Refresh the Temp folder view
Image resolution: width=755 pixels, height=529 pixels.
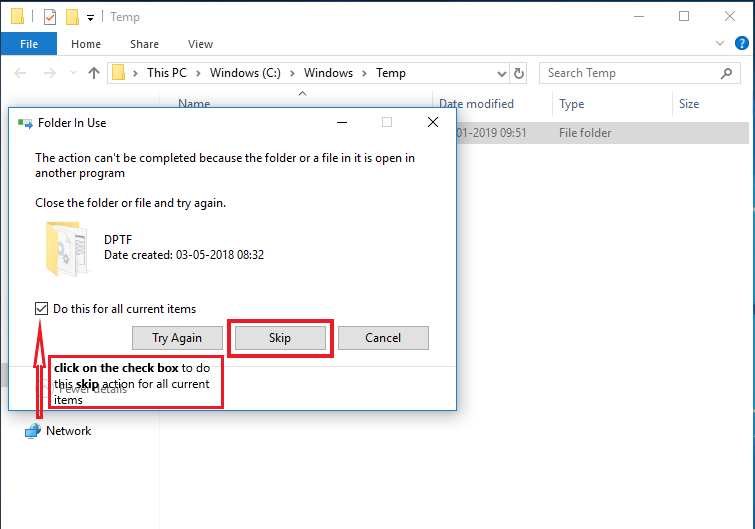(x=519, y=73)
